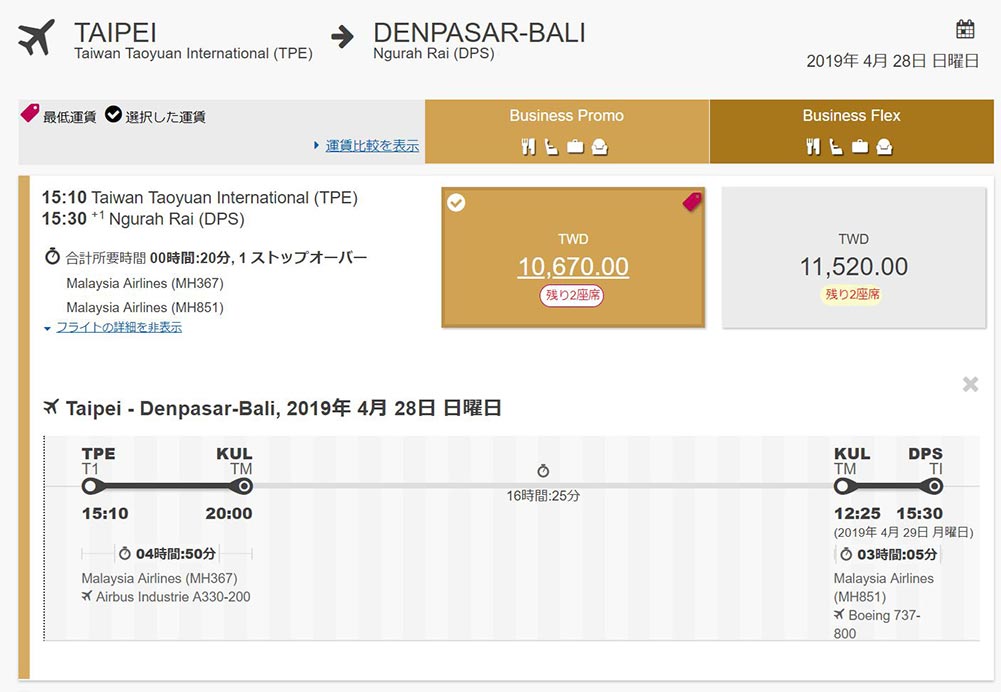The image size is (1001, 692).
Task: Click the KUL arrival marker at 20:00
Action: [244, 487]
